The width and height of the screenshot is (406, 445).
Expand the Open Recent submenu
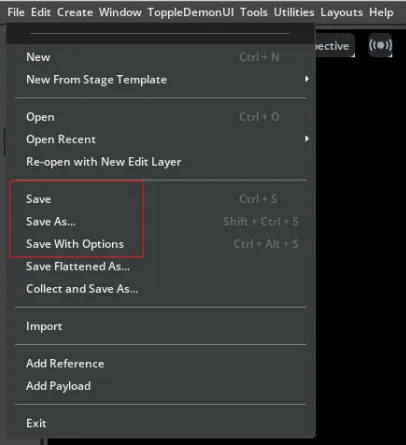pos(160,139)
